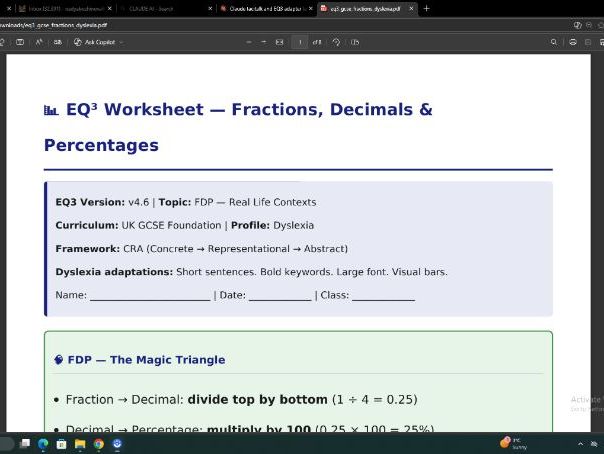Click the 'Framework:' CRA line
604x454 pixels.
201,249
